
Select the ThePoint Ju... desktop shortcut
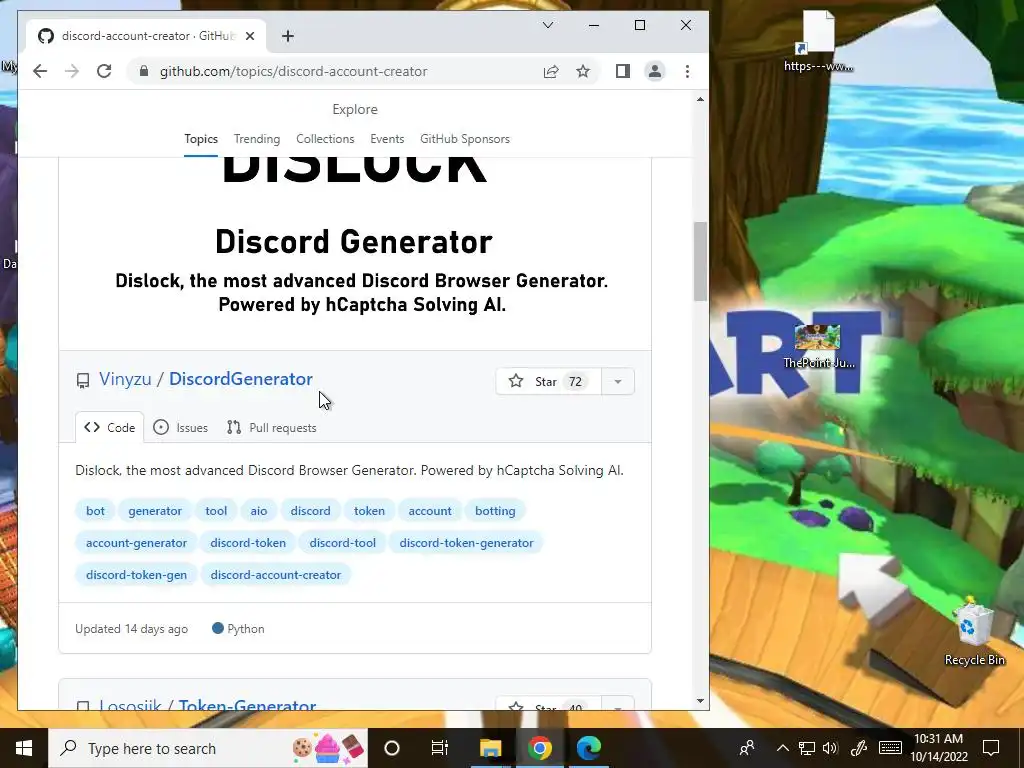point(818,346)
